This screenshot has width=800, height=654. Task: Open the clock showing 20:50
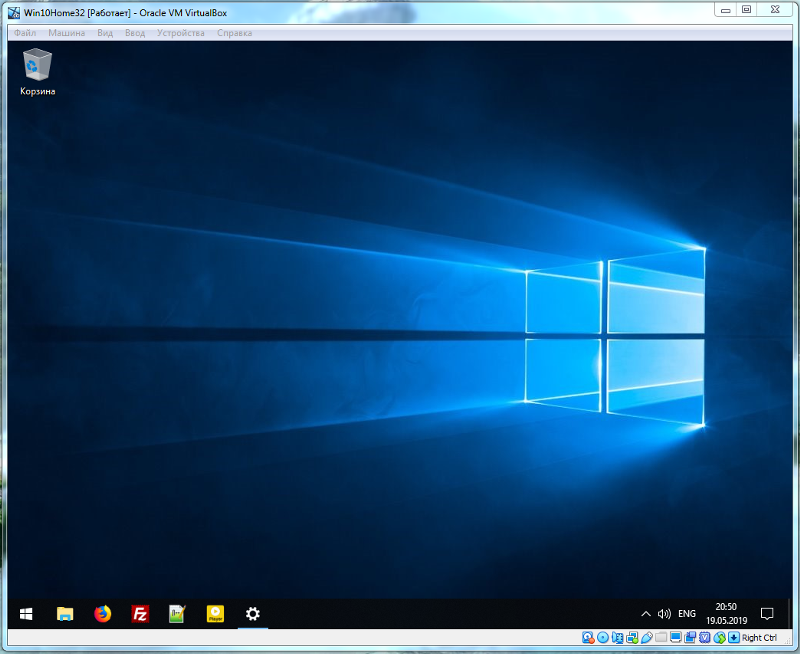(x=727, y=614)
